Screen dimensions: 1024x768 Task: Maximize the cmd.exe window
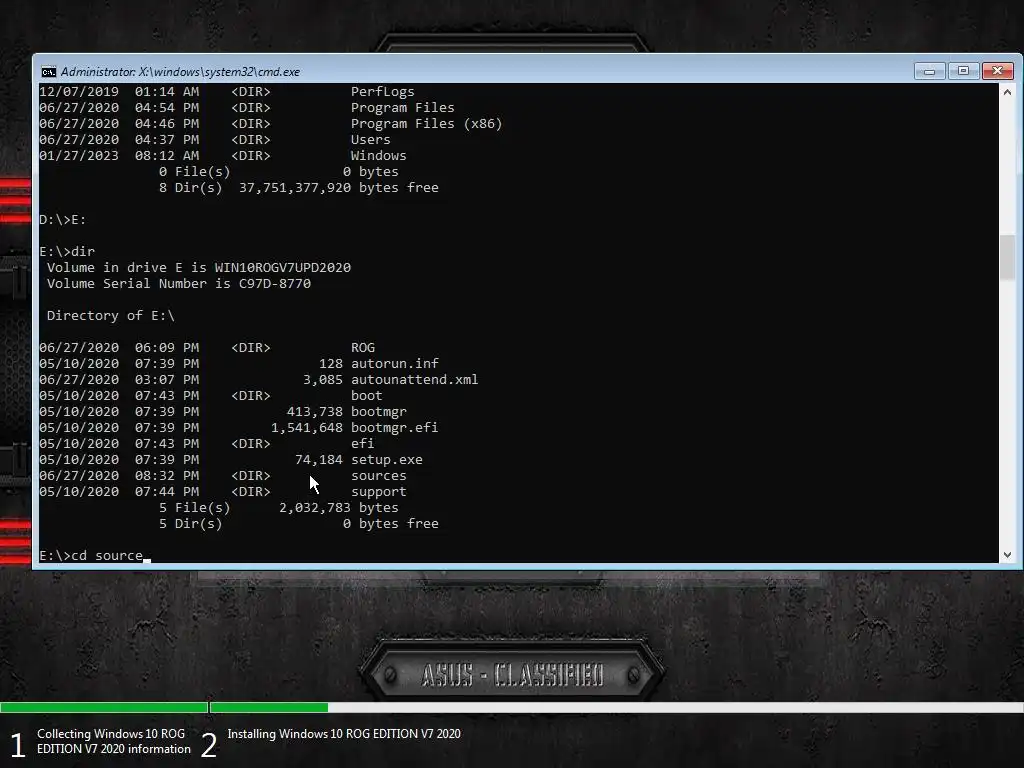(963, 71)
